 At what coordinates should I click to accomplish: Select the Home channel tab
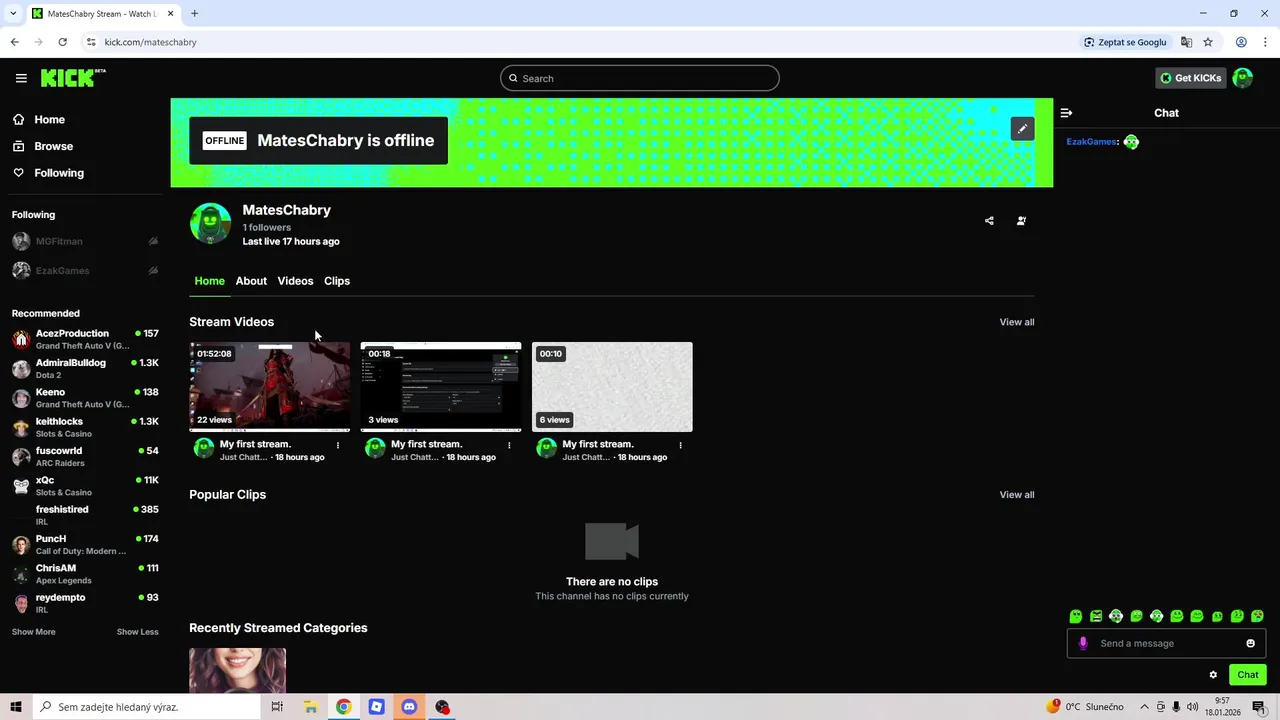pyautogui.click(x=209, y=281)
